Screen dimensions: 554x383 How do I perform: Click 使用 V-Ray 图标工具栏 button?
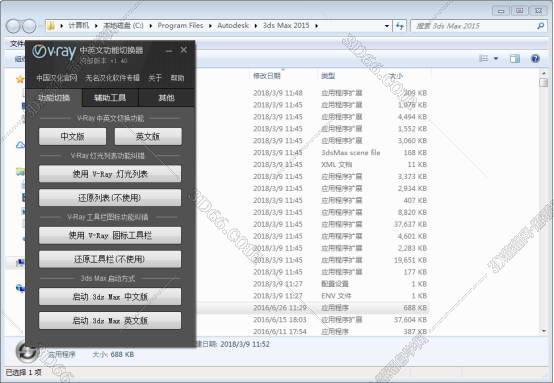[x=110, y=235]
